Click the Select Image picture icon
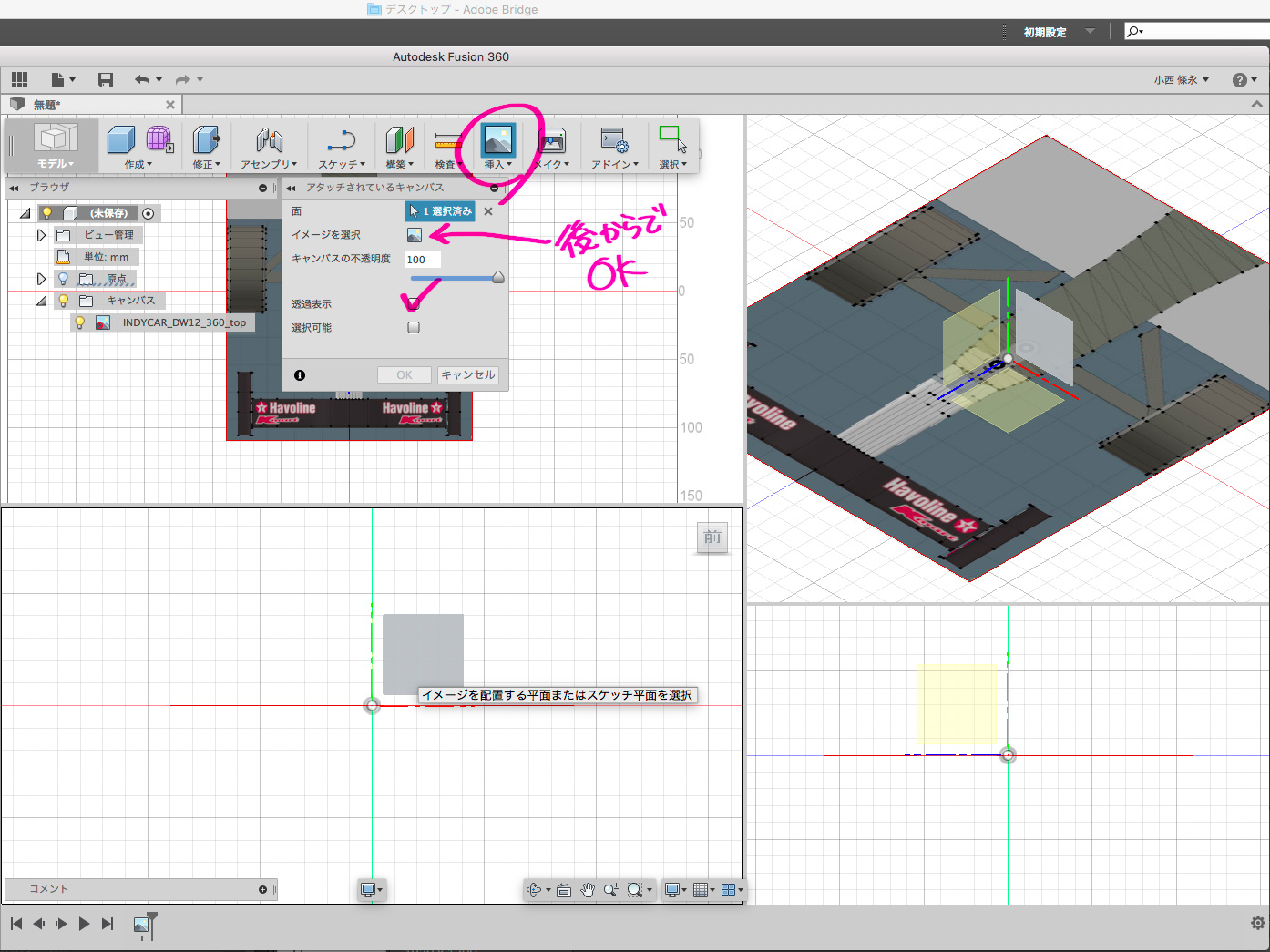 (x=415, y=235)
